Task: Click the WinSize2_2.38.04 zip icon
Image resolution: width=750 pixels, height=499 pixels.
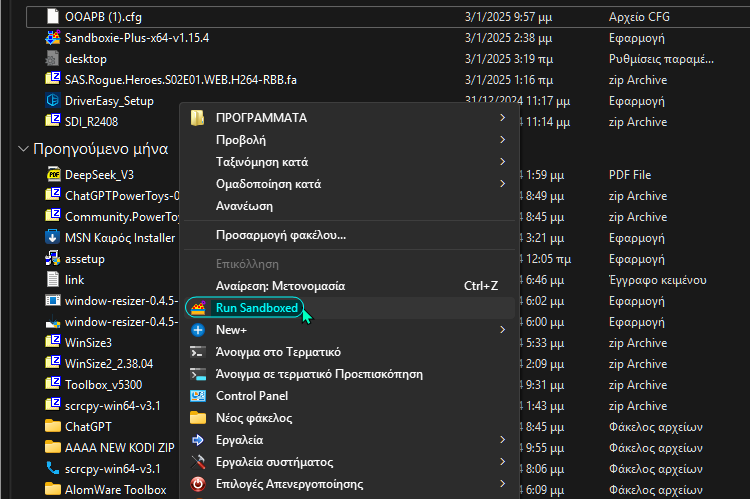Action: [53, 363]
